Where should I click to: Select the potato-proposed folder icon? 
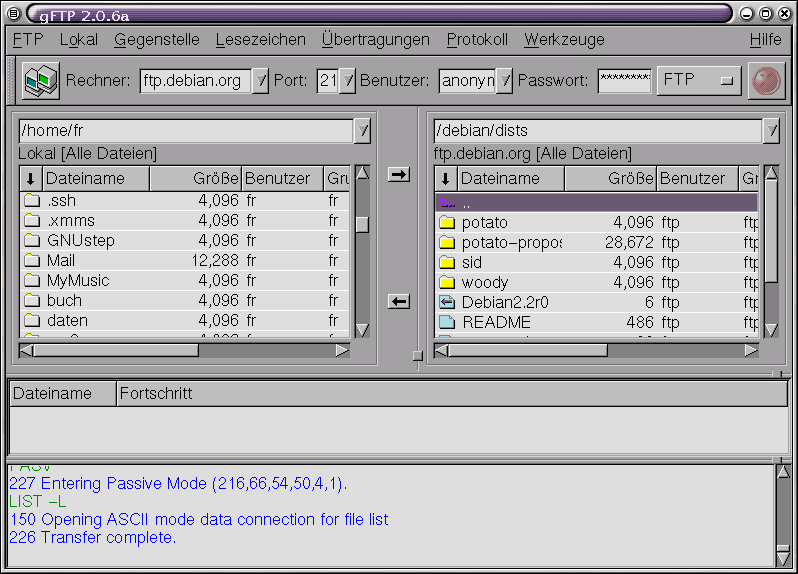click(447, 242)
